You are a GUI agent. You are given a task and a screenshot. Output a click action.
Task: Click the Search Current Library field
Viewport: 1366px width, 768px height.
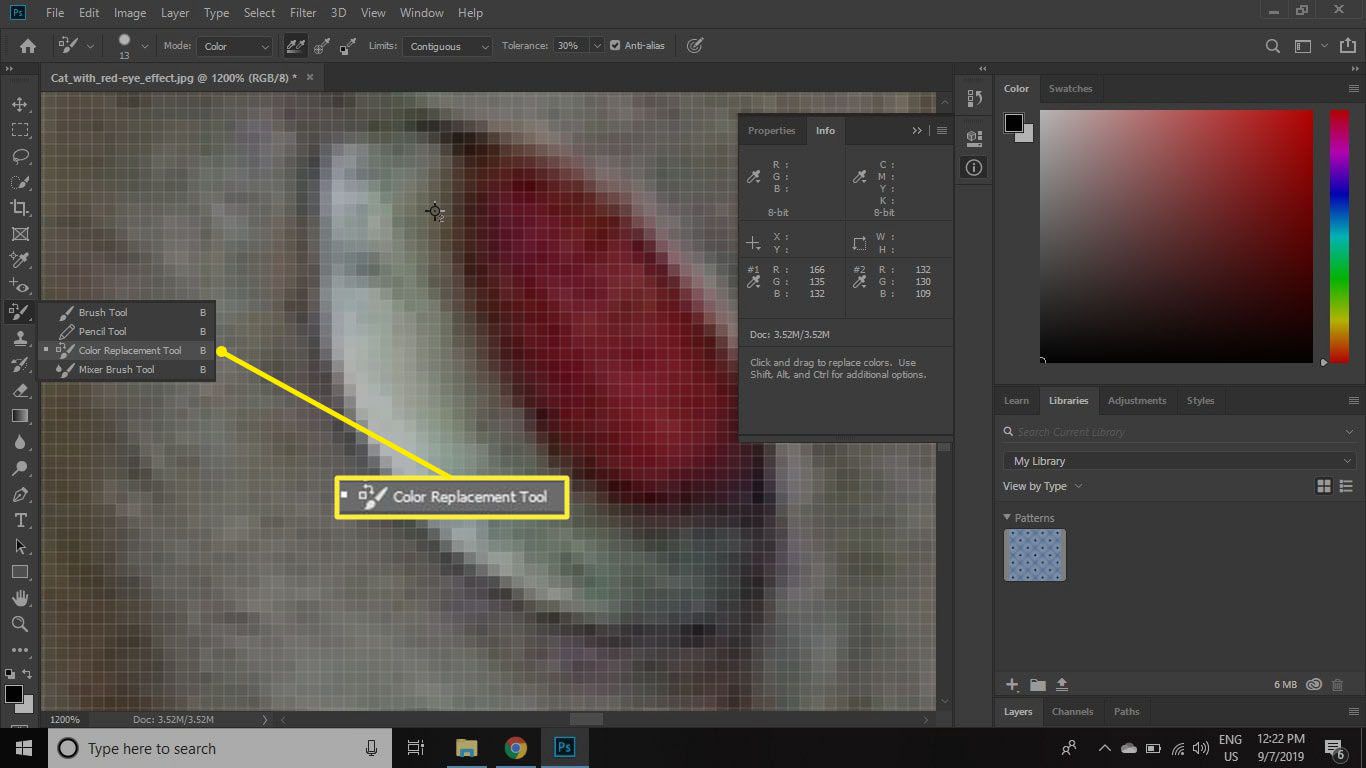pos(1179,432)
